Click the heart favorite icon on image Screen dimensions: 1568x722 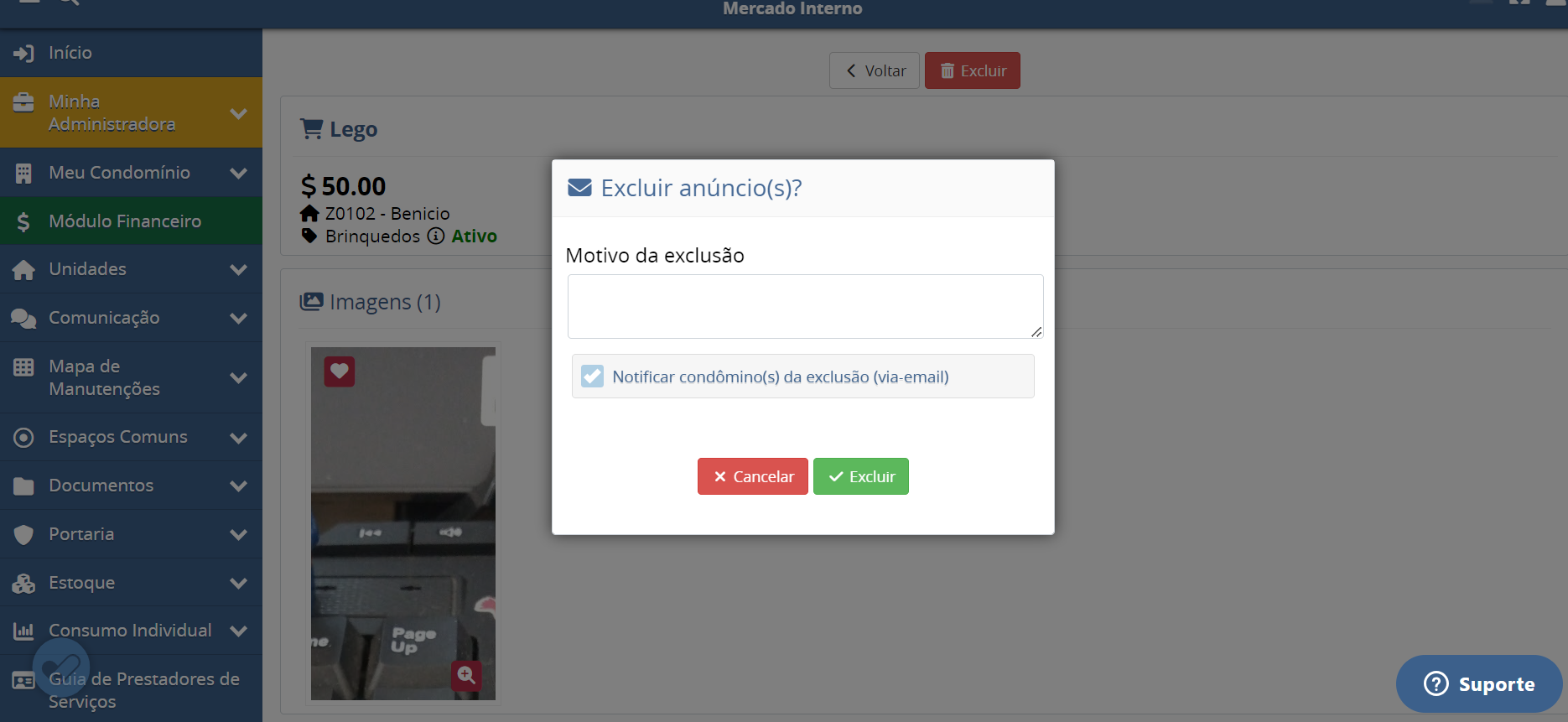coord(340,371)
